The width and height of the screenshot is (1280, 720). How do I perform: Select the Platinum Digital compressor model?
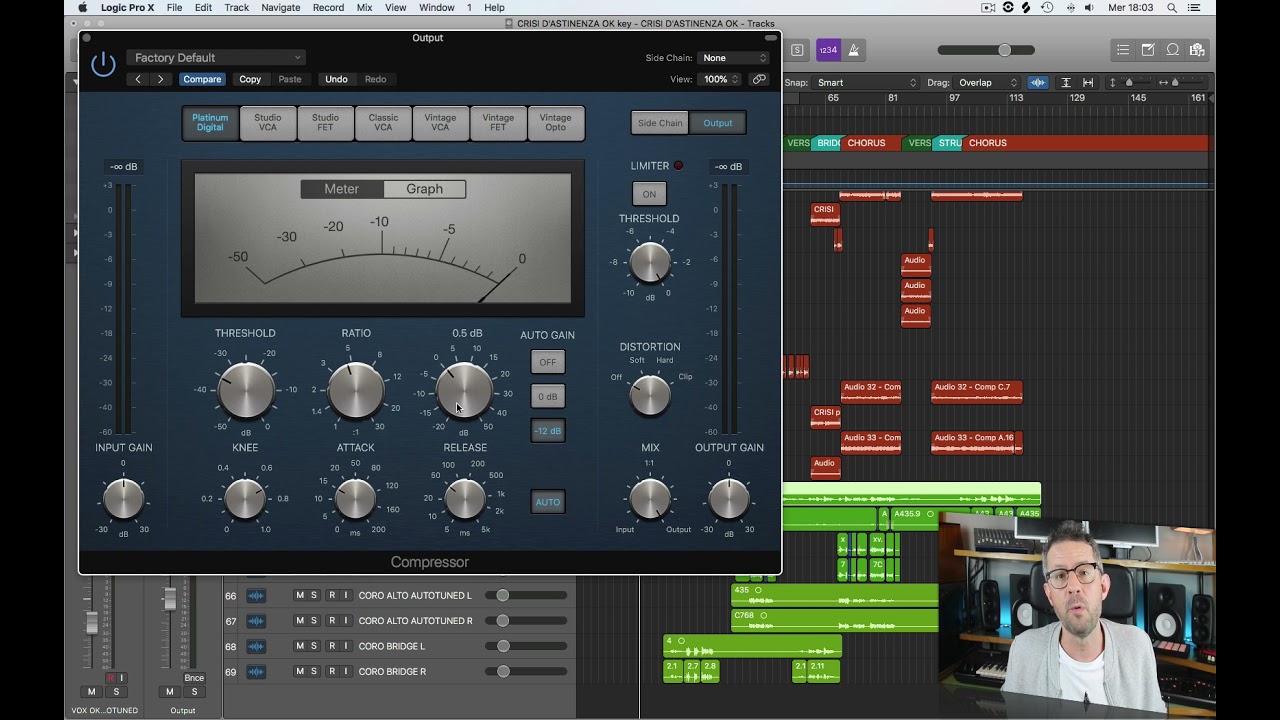(x=210, y=123)
